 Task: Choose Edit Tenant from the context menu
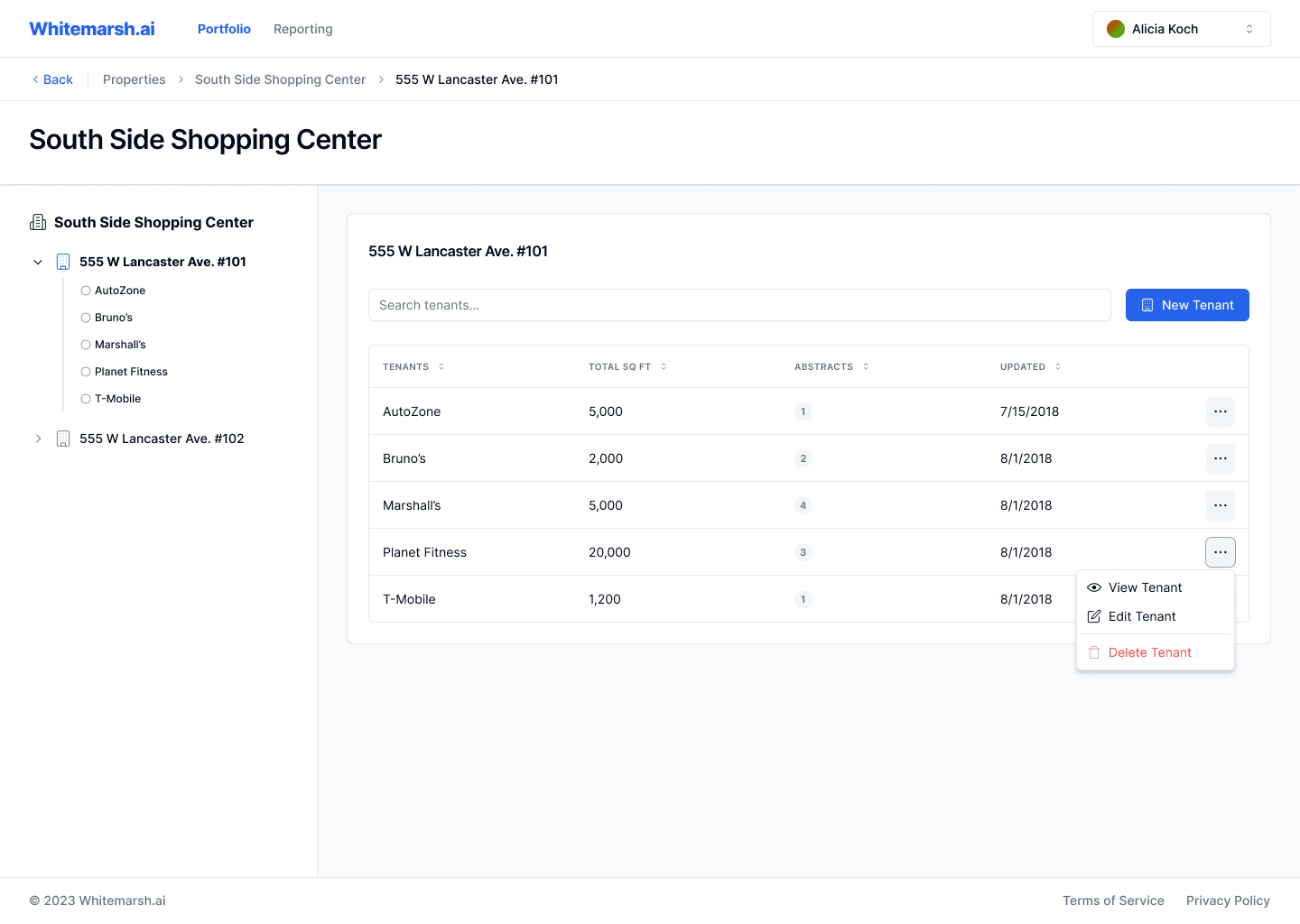[1156, 616]
